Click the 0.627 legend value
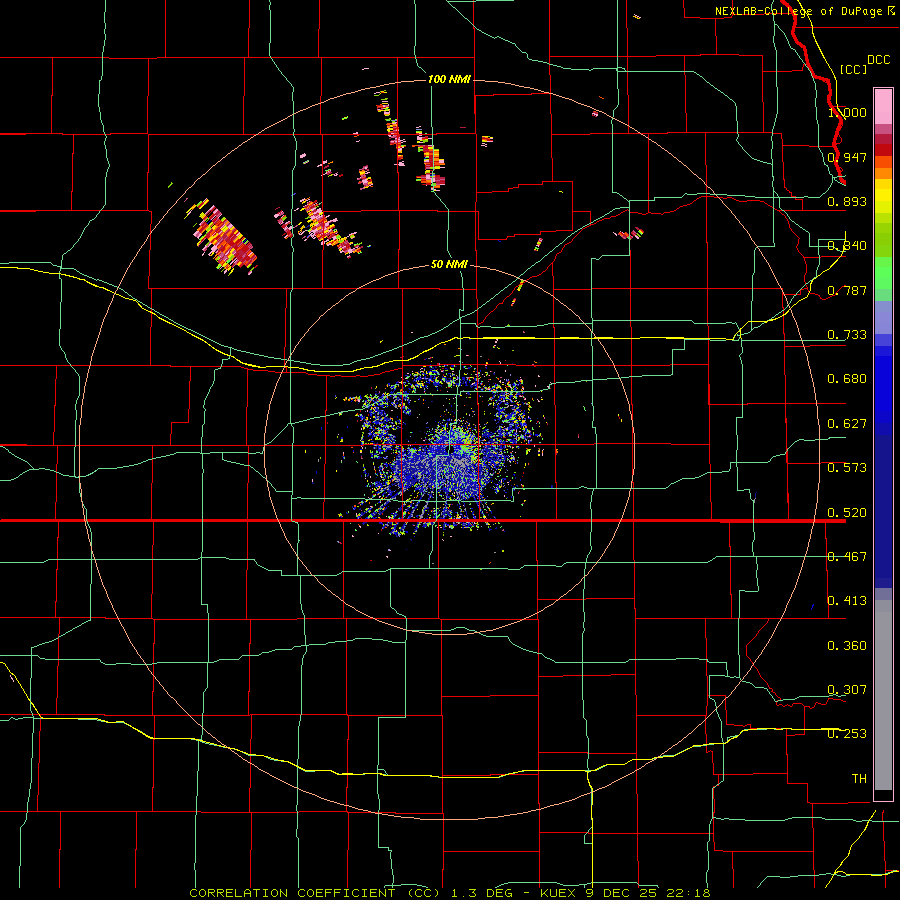The image size is (900, 900). [847, 424]
